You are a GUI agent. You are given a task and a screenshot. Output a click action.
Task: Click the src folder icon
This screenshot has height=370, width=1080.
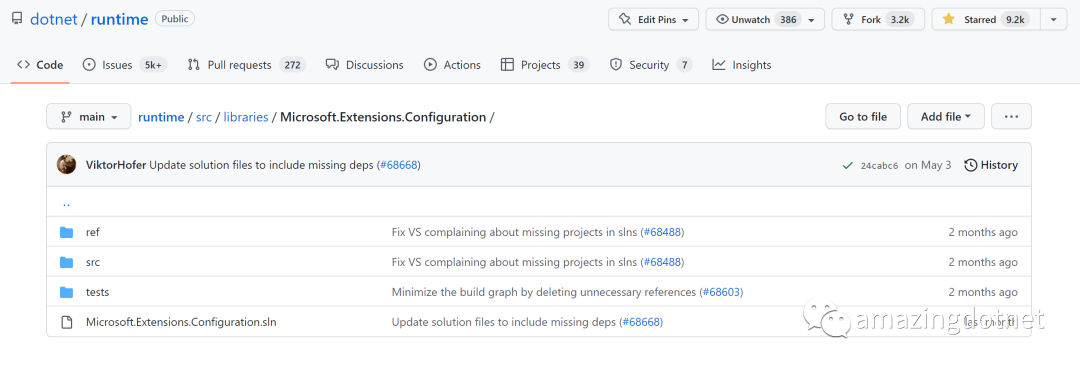coord(66,262)
